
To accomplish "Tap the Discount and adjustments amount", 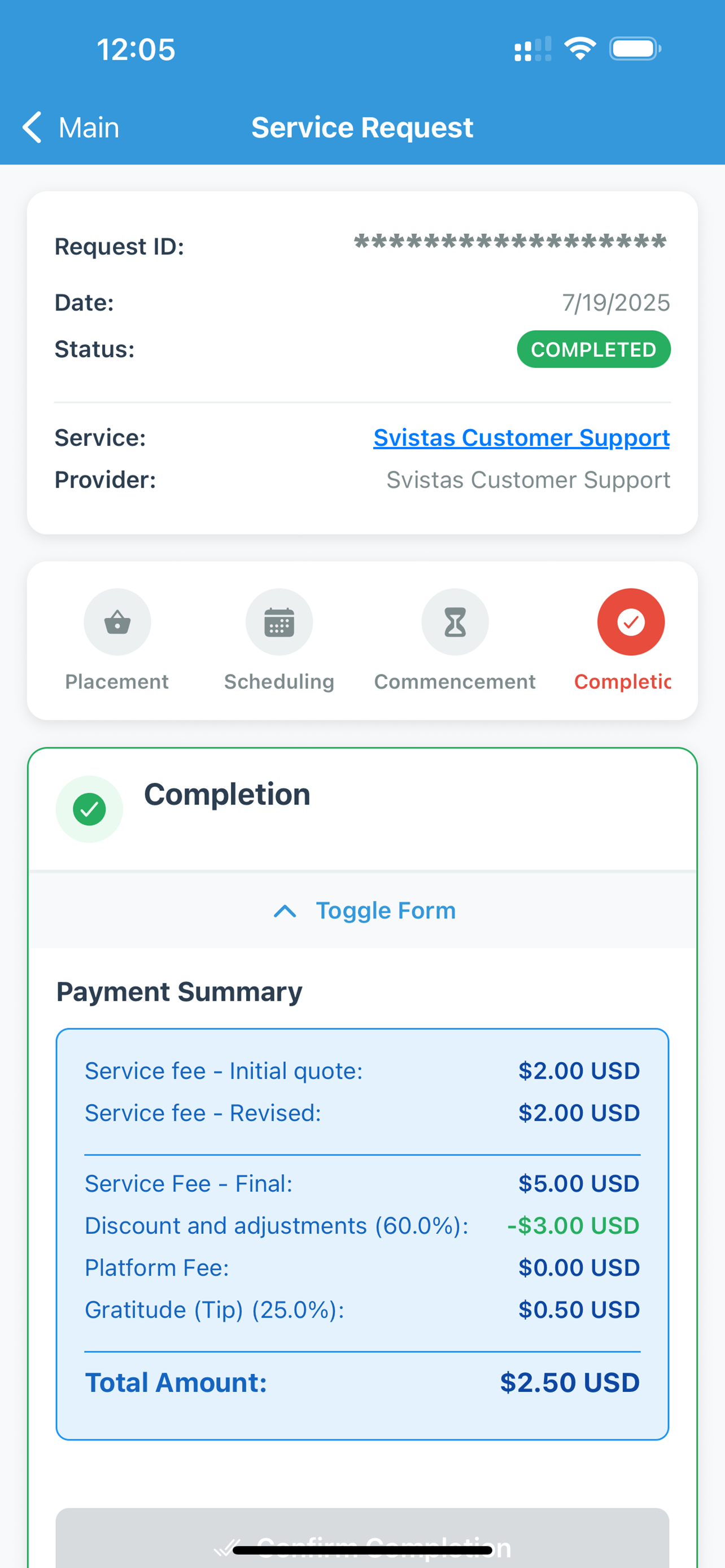I will 573,1225.
